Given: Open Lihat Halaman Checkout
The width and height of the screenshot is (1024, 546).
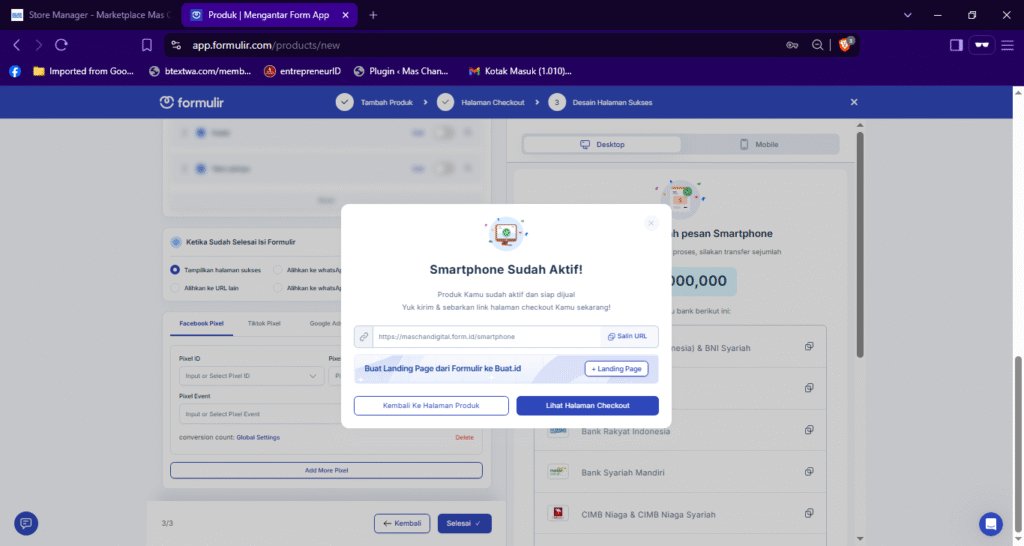Looking at the screenshot, I should pos(587,406).
